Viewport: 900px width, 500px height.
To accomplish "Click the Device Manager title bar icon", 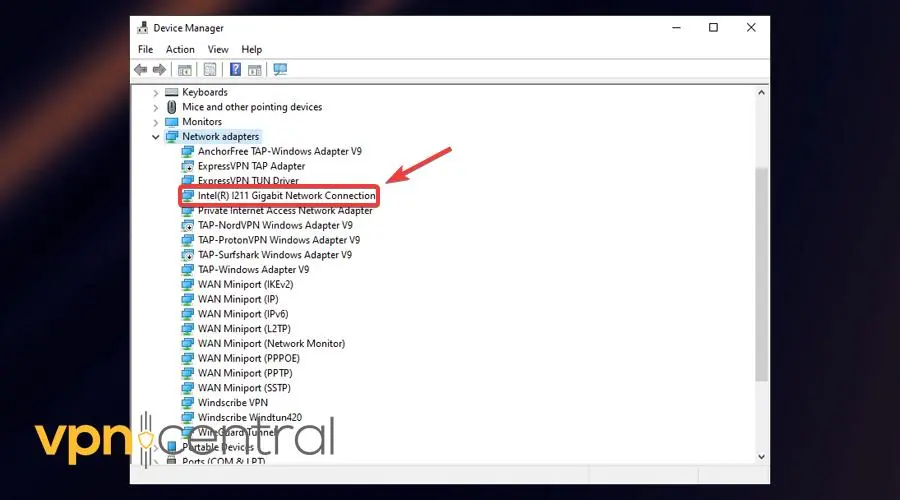I will click(142, 28).
